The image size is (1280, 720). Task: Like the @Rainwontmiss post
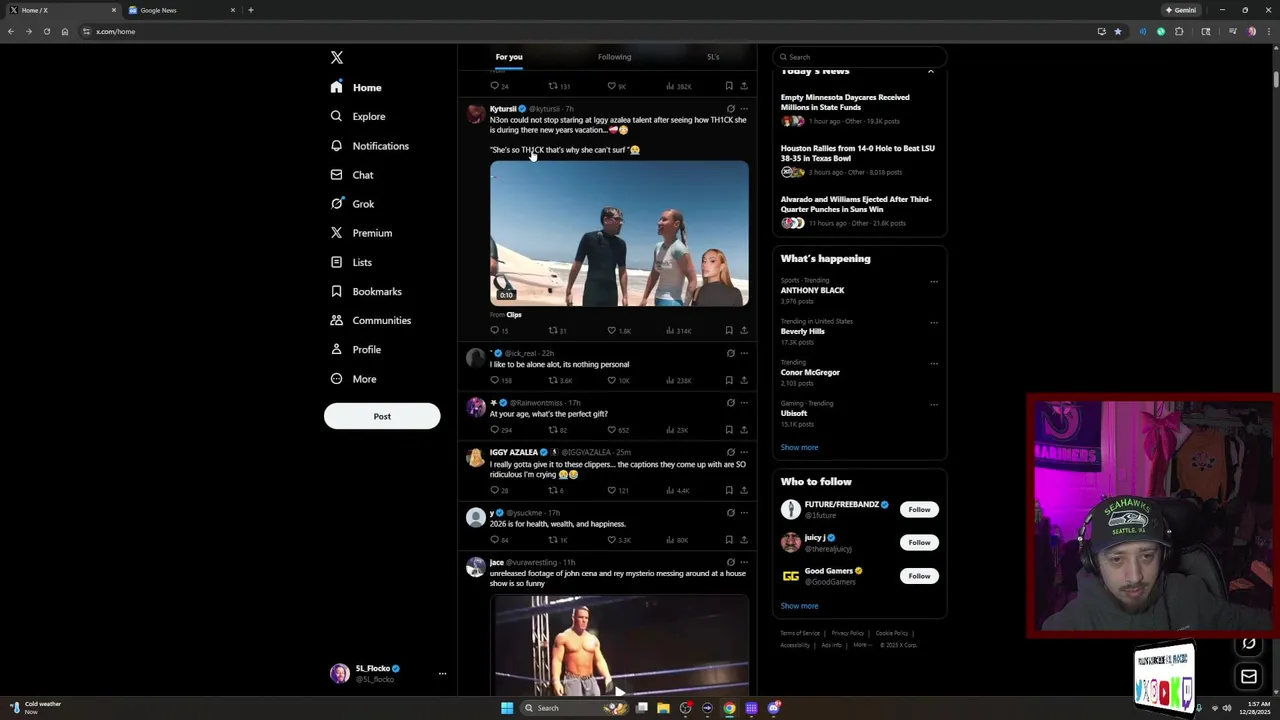(612, 430)
